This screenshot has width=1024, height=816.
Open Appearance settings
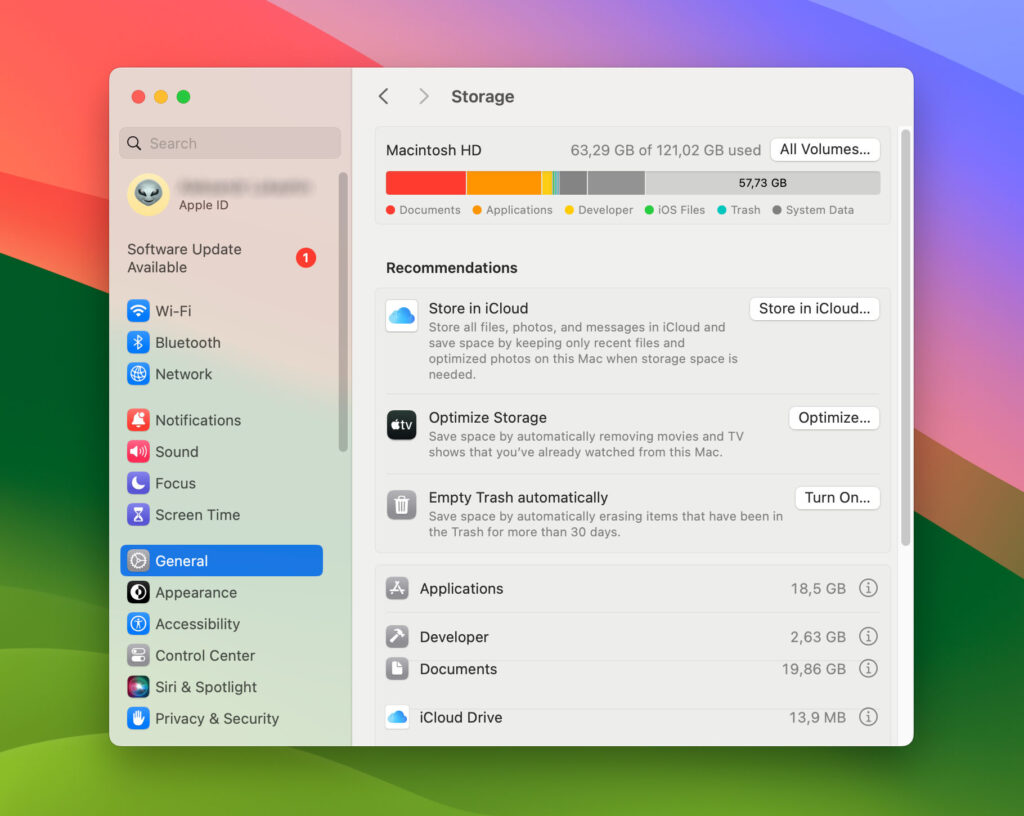(194, 592)
